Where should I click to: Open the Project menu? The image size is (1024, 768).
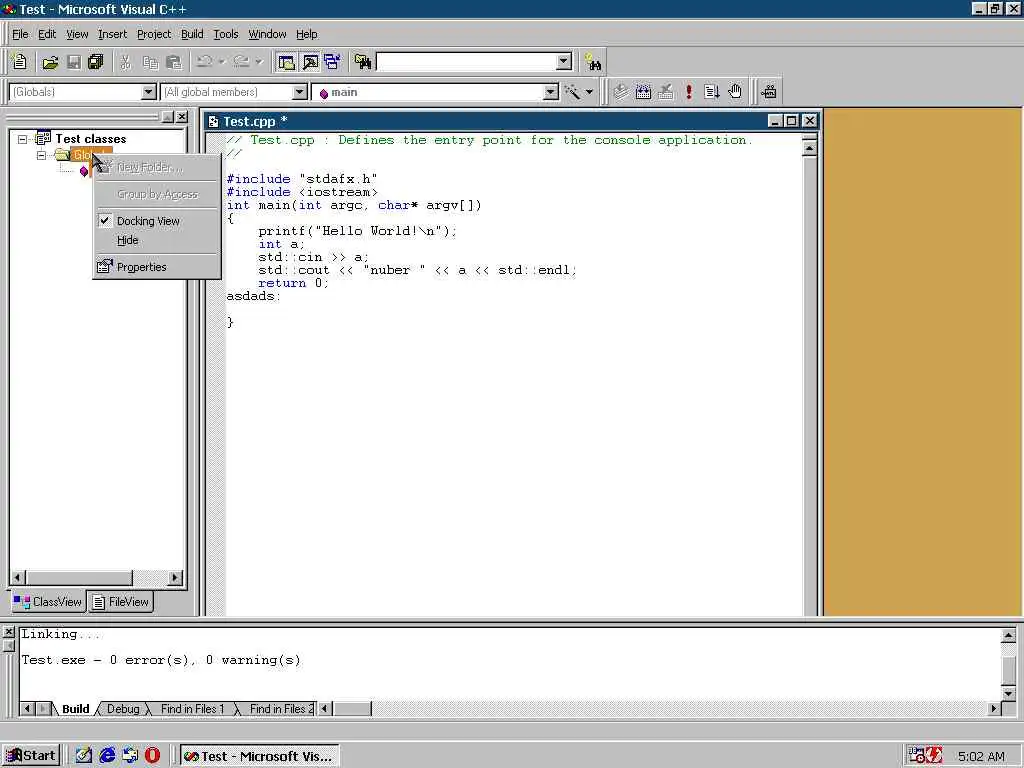154,34
